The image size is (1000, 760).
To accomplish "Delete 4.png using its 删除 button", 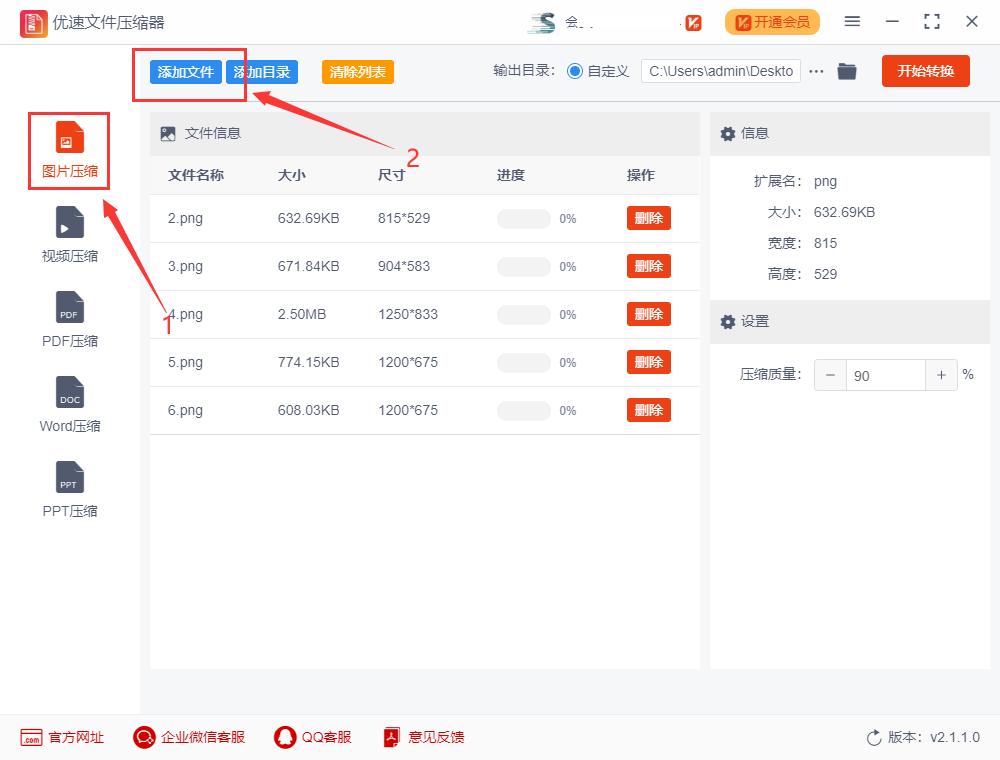I will tap(648, 314).
